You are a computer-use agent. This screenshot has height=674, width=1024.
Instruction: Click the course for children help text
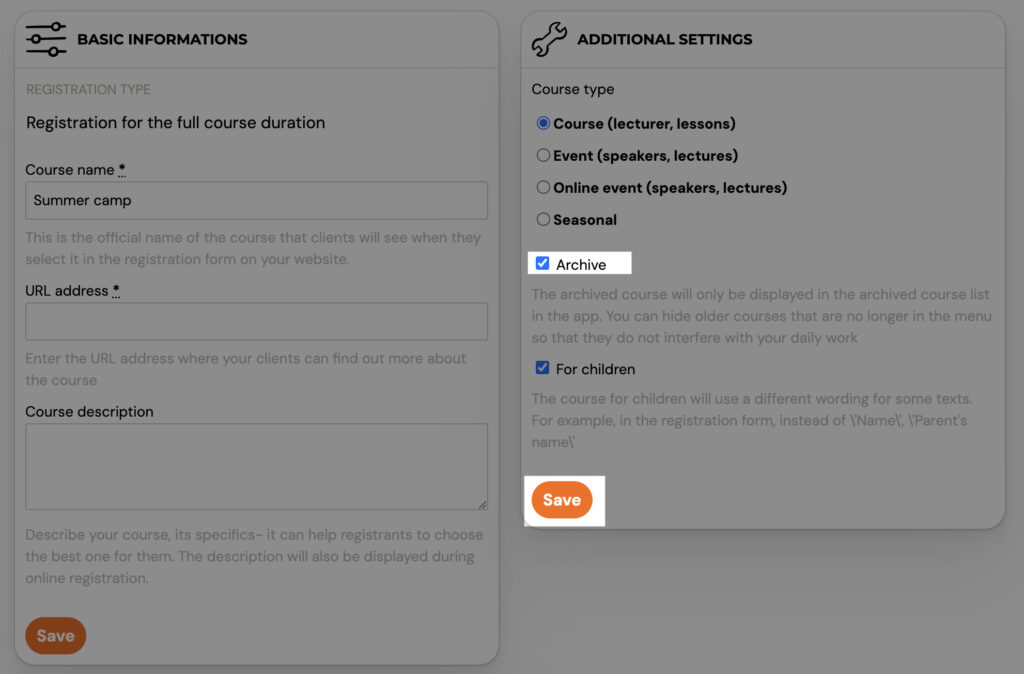coord(752,421)
